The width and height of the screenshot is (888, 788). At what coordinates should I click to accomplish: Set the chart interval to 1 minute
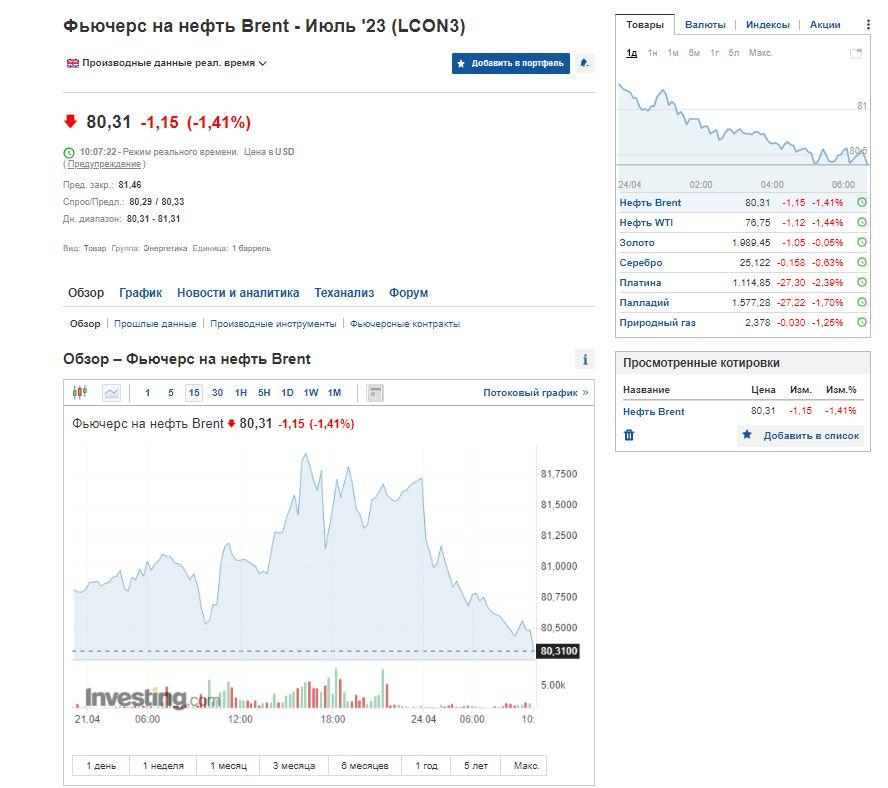coord(148,393)
